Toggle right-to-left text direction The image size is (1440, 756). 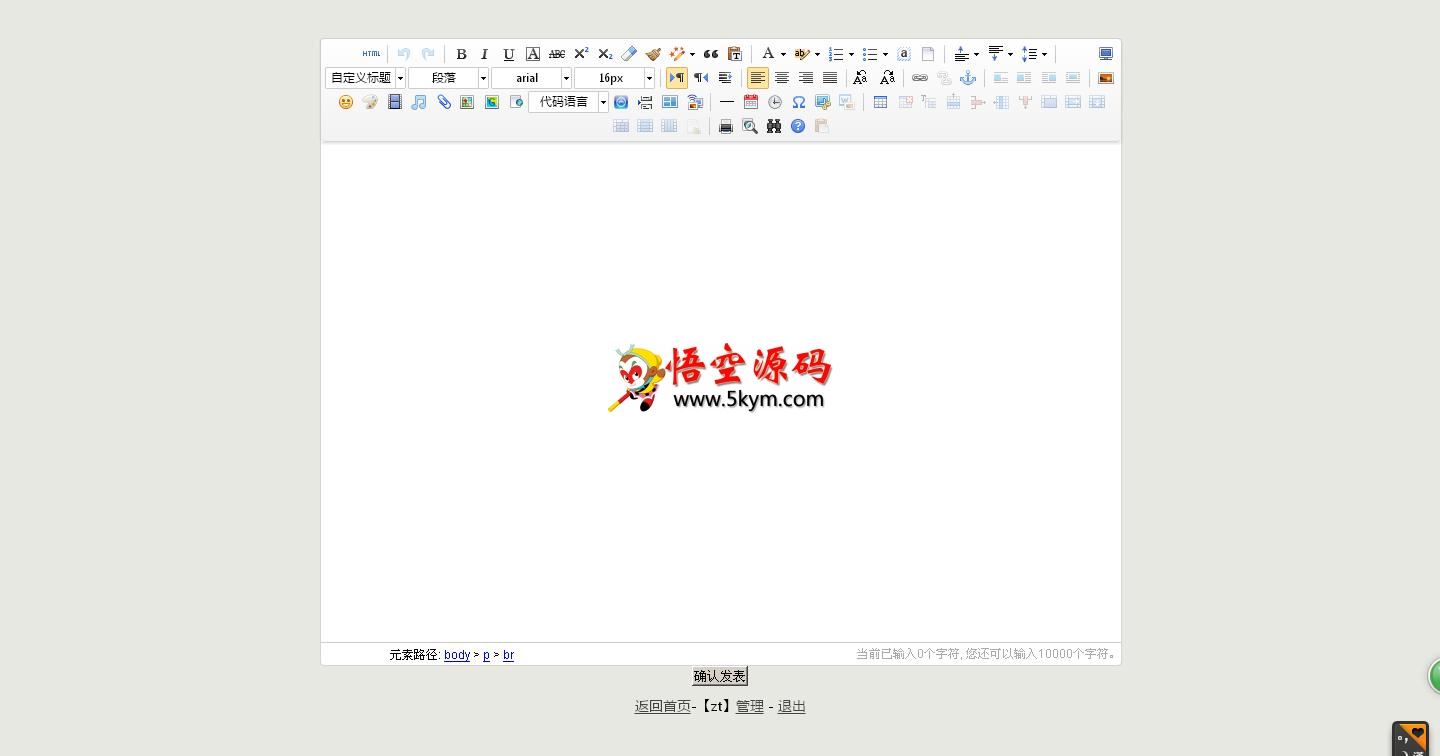[x=701, y=78]
